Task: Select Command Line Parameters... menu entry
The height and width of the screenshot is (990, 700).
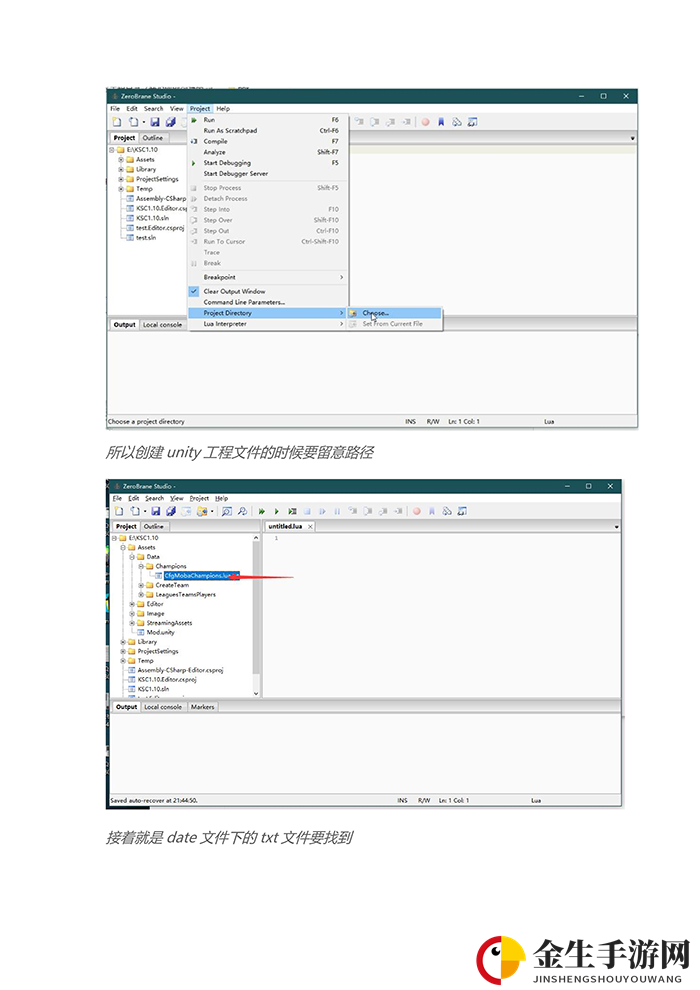Action: [x=268, y=302]
